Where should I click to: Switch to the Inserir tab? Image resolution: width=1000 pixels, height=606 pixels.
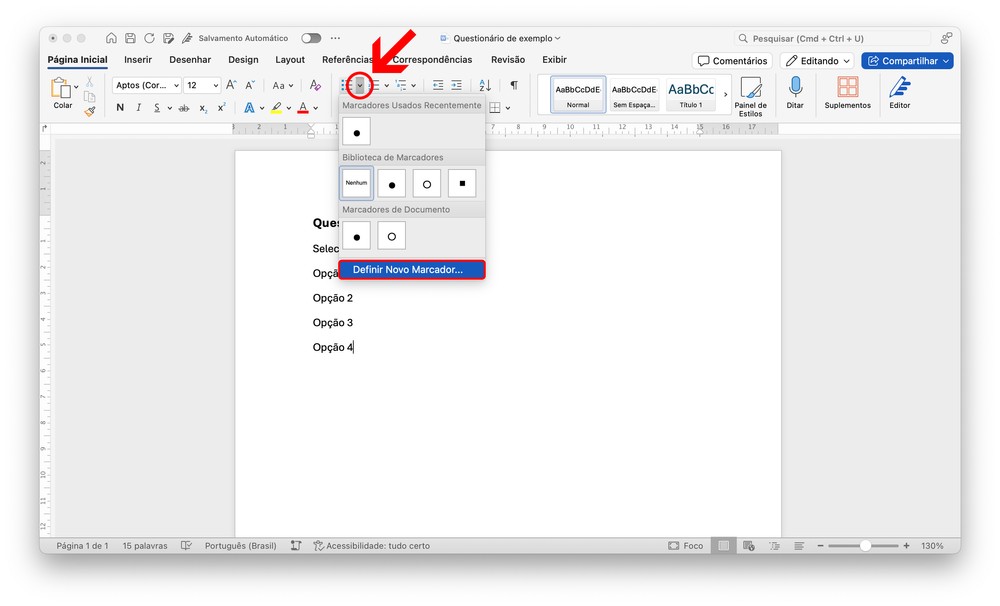coord(138,60)
